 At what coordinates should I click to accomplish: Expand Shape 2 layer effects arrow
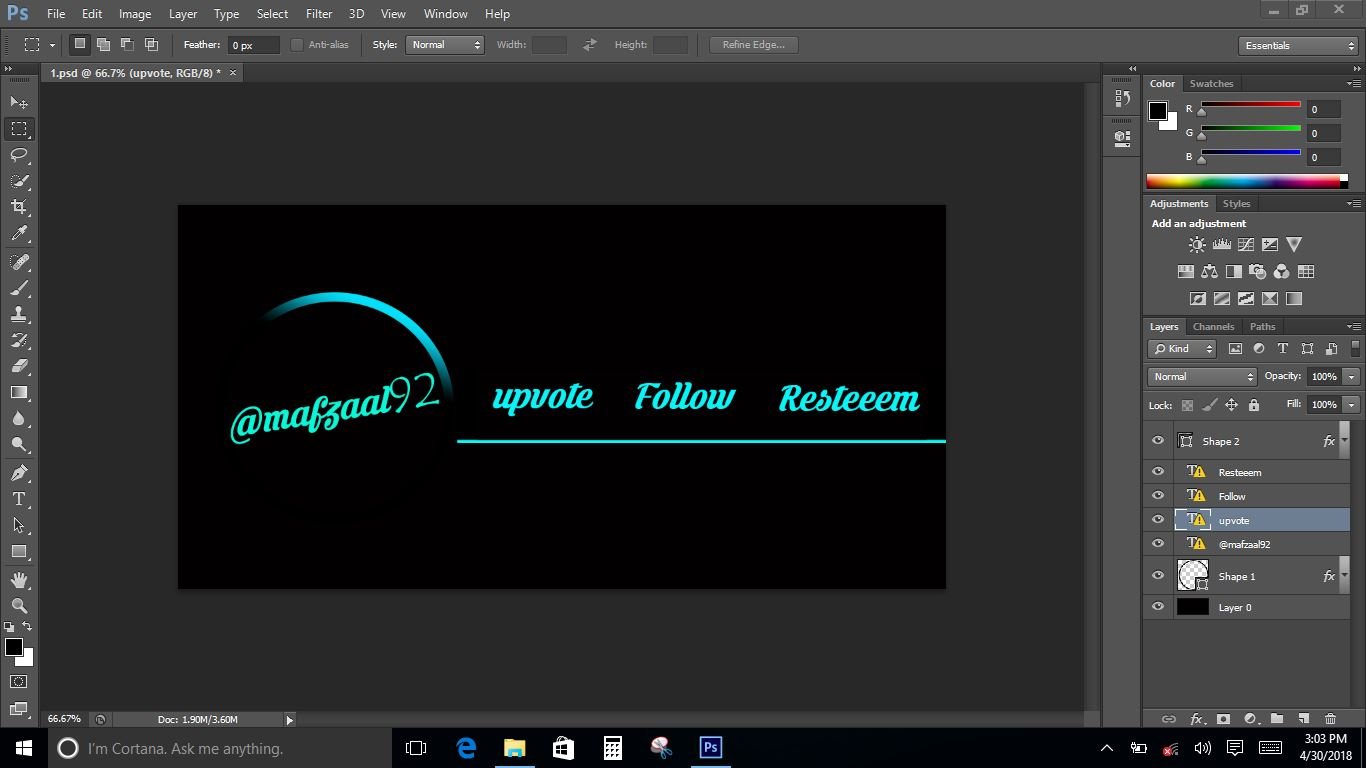pos(1344,440)
